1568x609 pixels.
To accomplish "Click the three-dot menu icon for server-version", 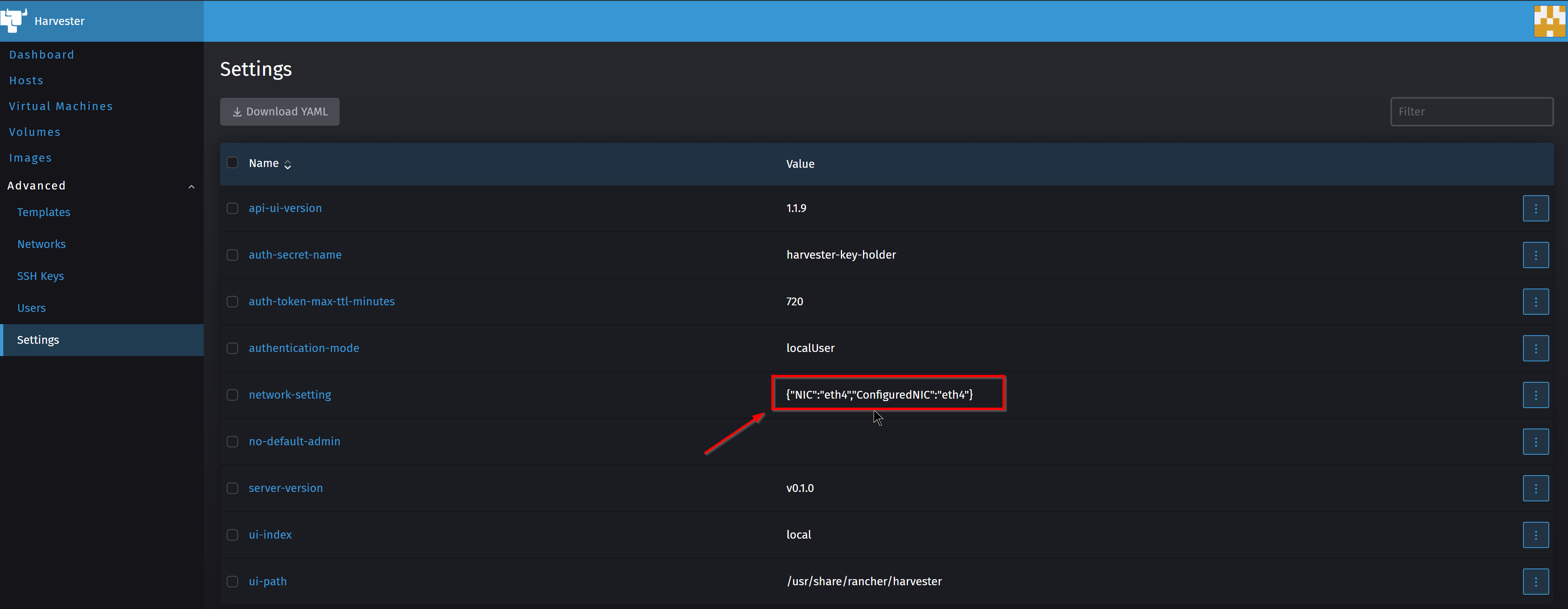I will click(1536, 488).
